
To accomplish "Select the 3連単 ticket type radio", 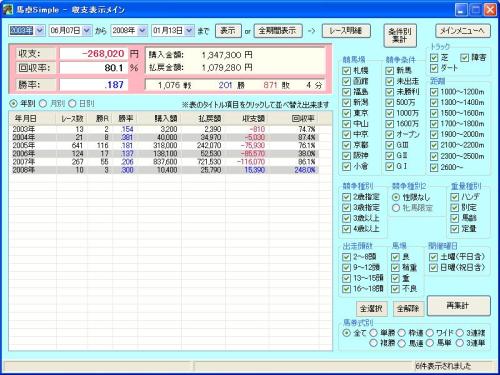I will [460, 343].
